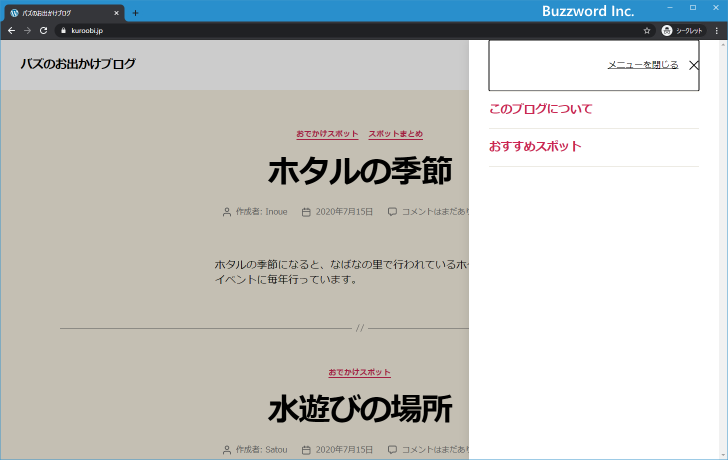
Task: Click the browser back arrow
Action: click(12, 31)
